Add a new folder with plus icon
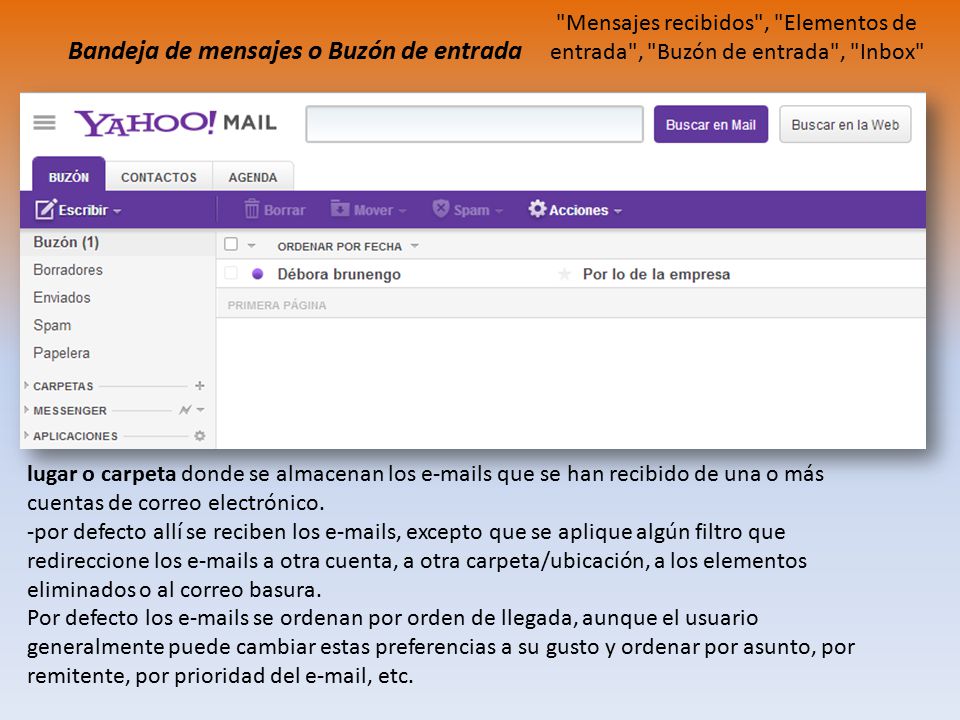The width and height of the screenshot is (960, 720). coord(200,386)
